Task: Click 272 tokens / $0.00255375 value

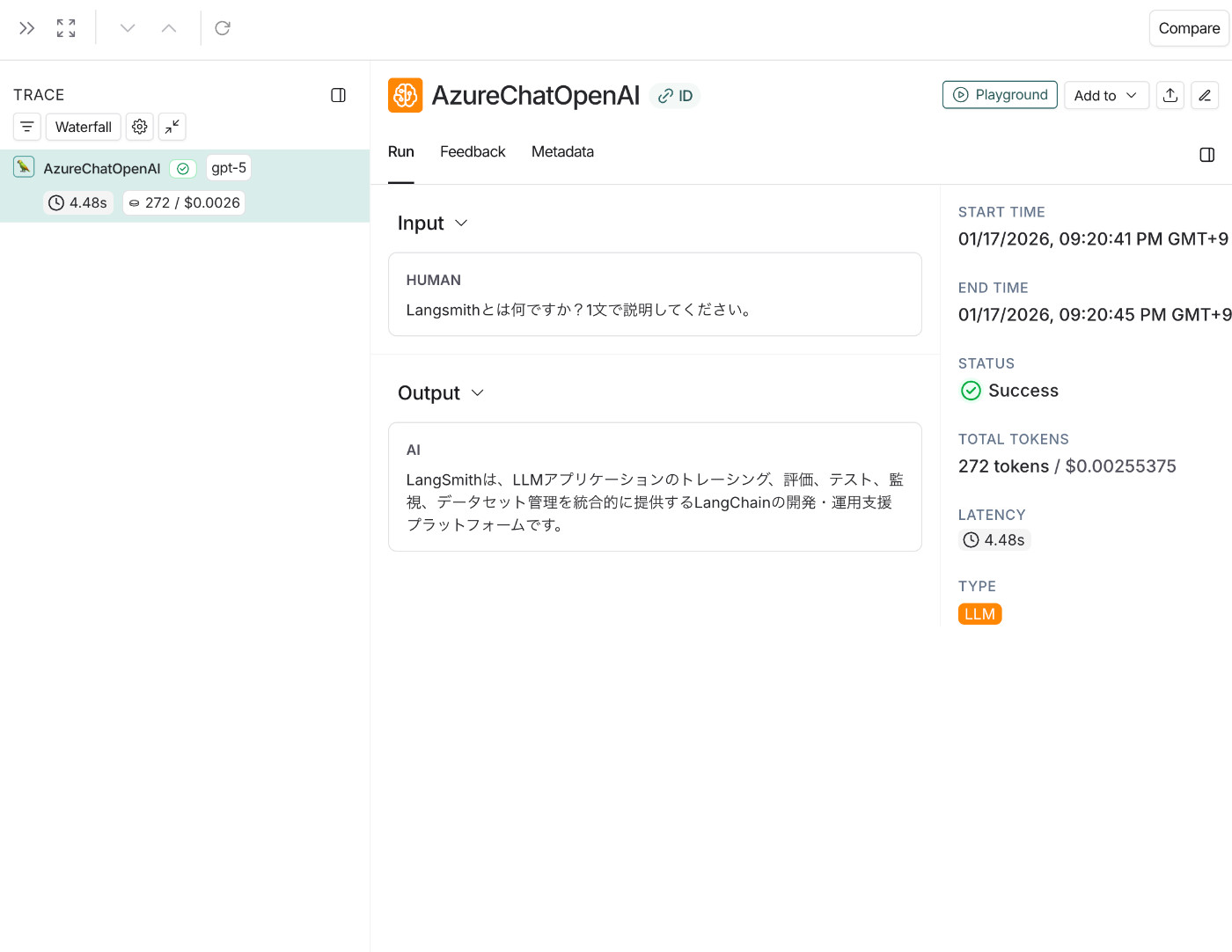Action: point(1067,466)
